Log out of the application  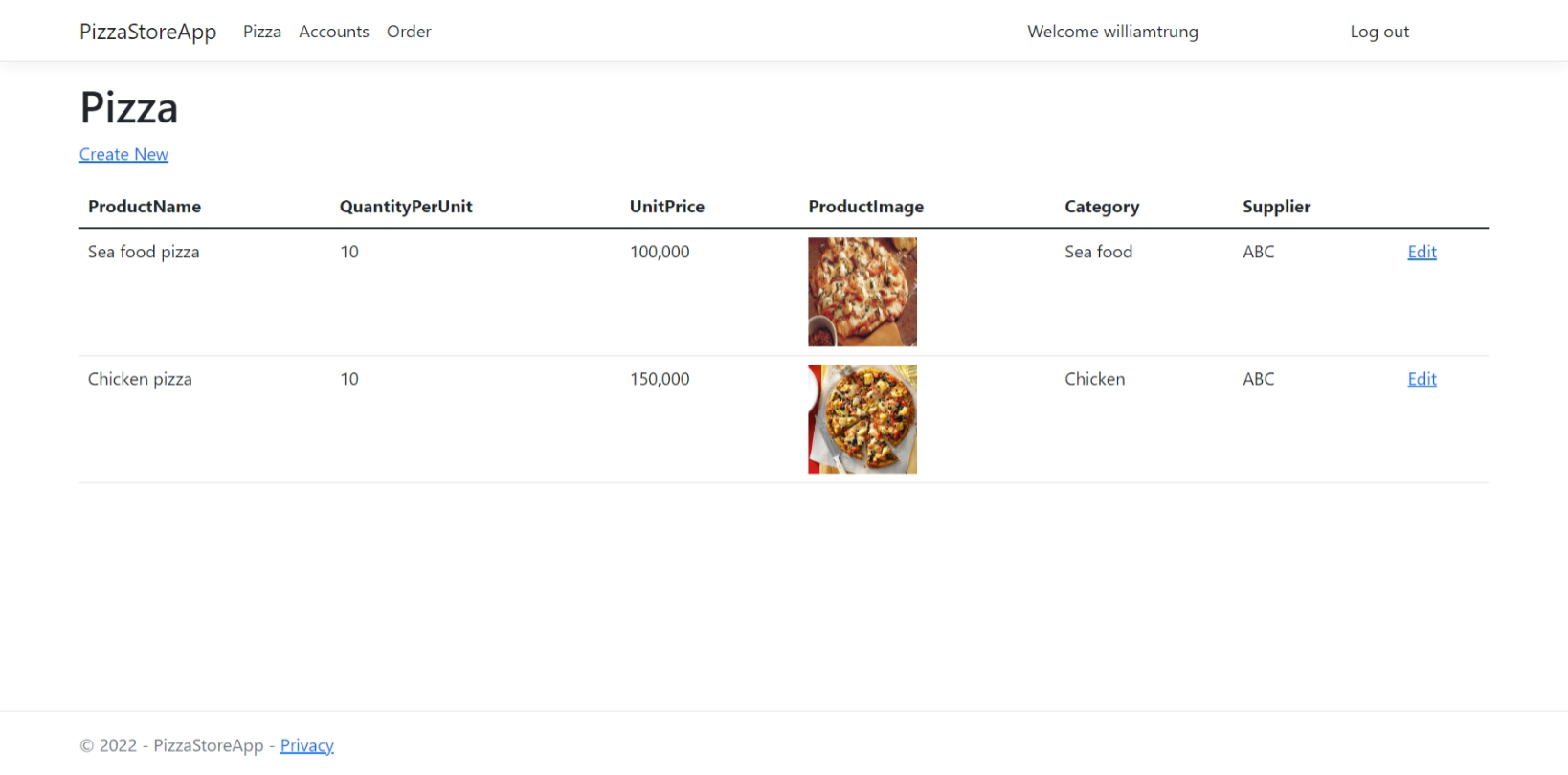(x=1378, y=31)
